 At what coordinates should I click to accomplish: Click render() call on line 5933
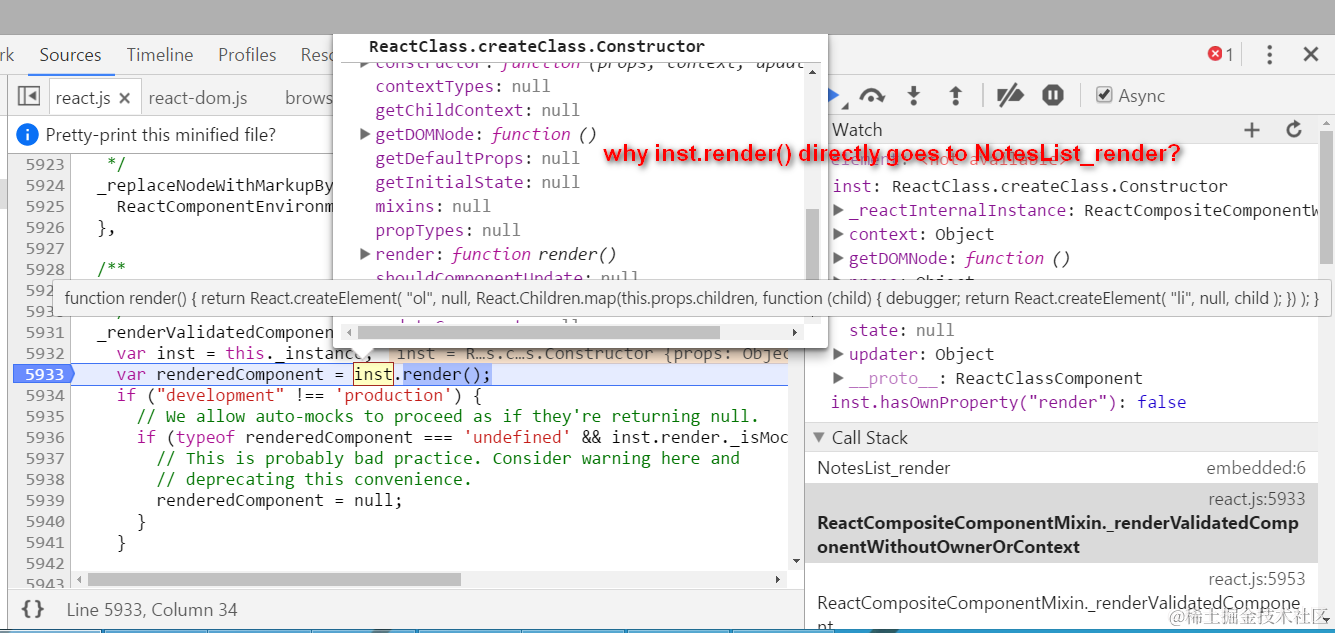pyautogui.click(x=446, y=374)
